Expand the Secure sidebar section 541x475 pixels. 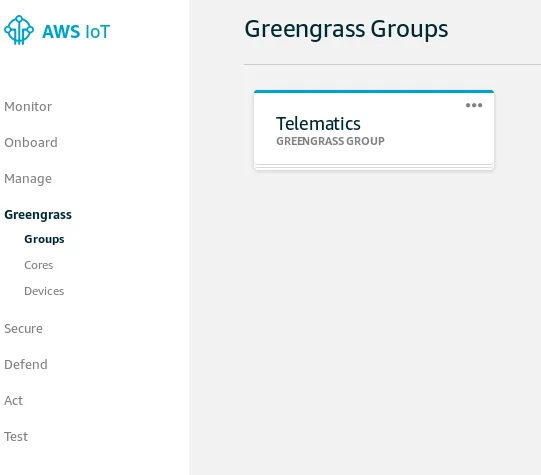[23, 328]
